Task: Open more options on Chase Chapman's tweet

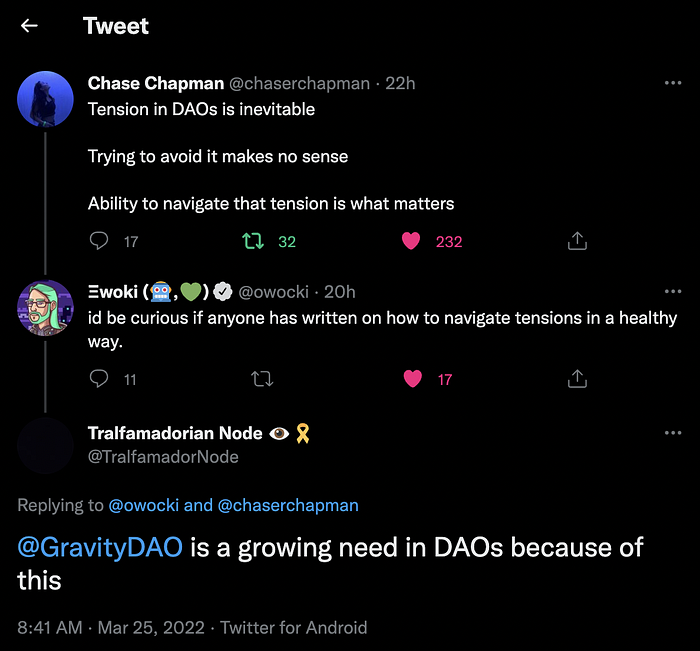Action: coord(673,83)
